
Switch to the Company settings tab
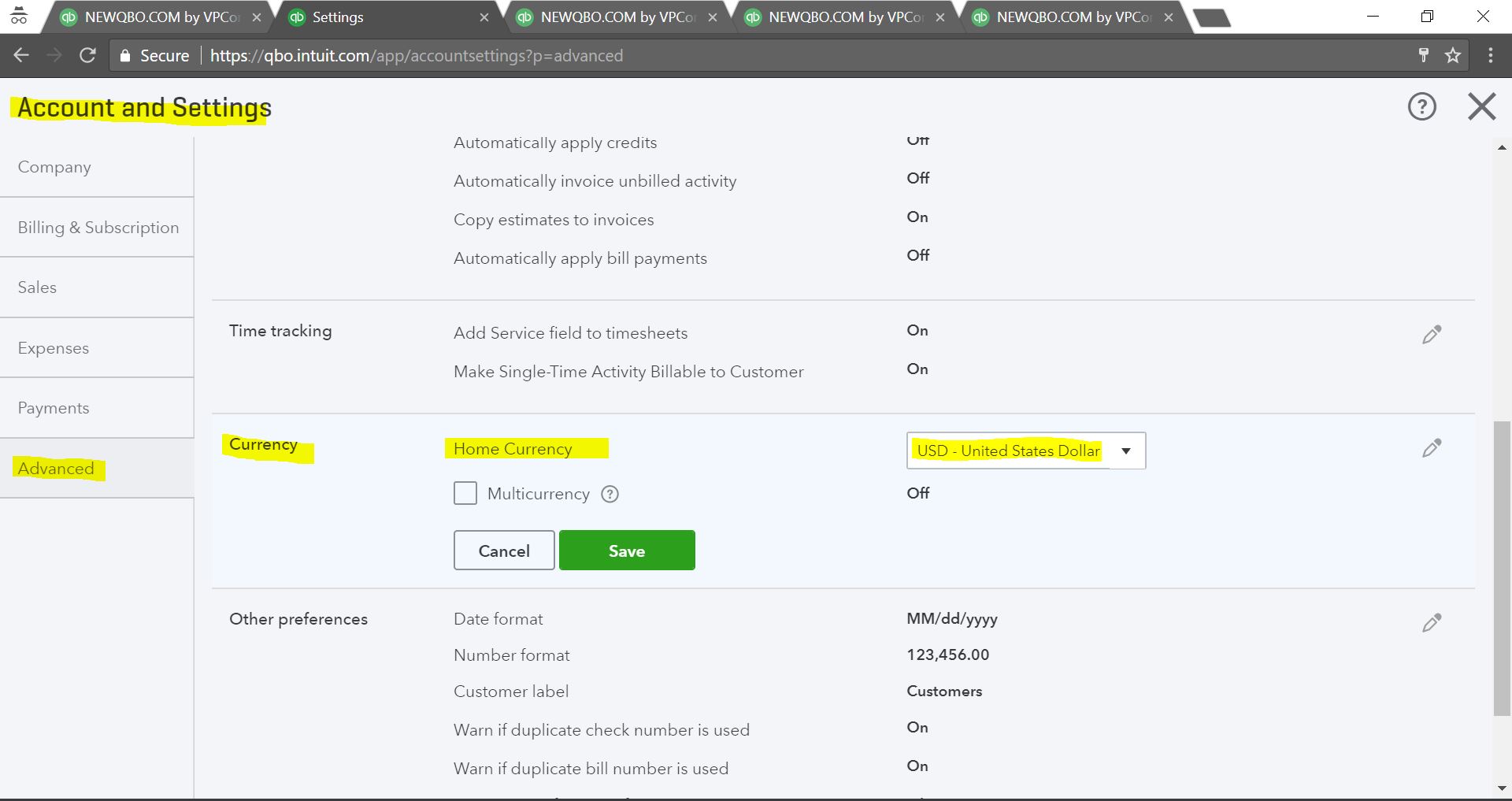[54, 167]
